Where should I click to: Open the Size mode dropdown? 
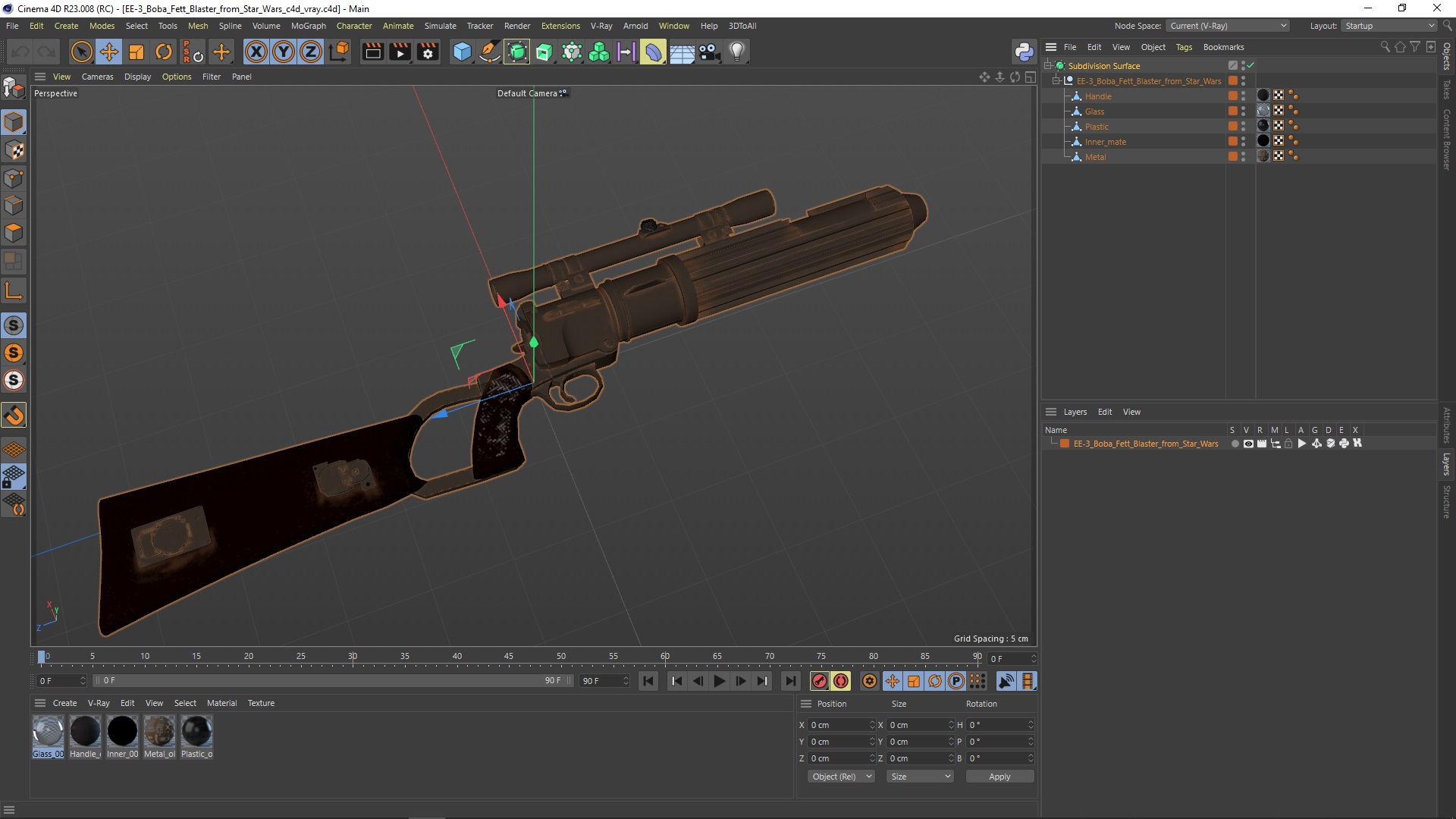(920, 777)
